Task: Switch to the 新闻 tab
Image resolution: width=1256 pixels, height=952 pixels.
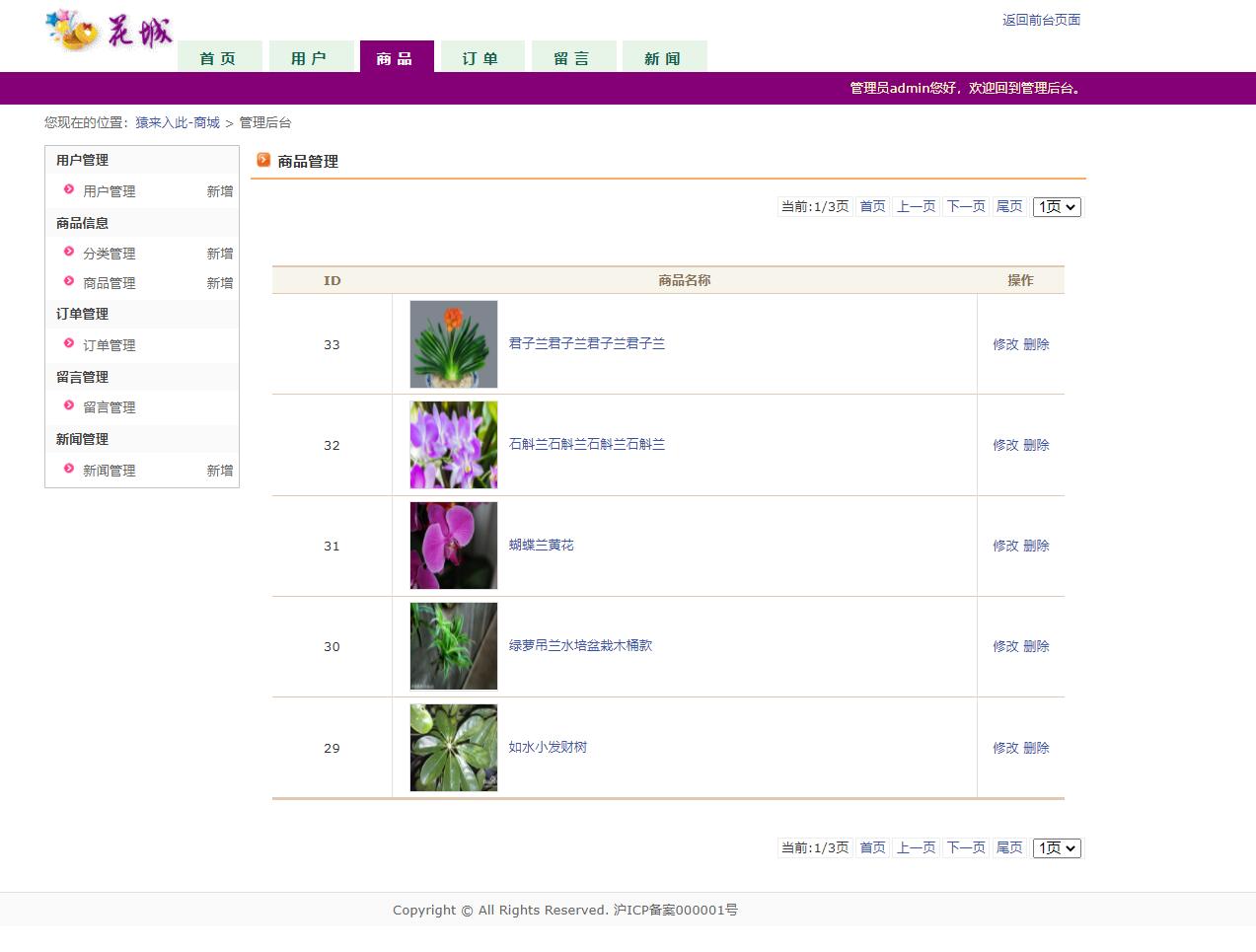Action: tap(664, 58)
